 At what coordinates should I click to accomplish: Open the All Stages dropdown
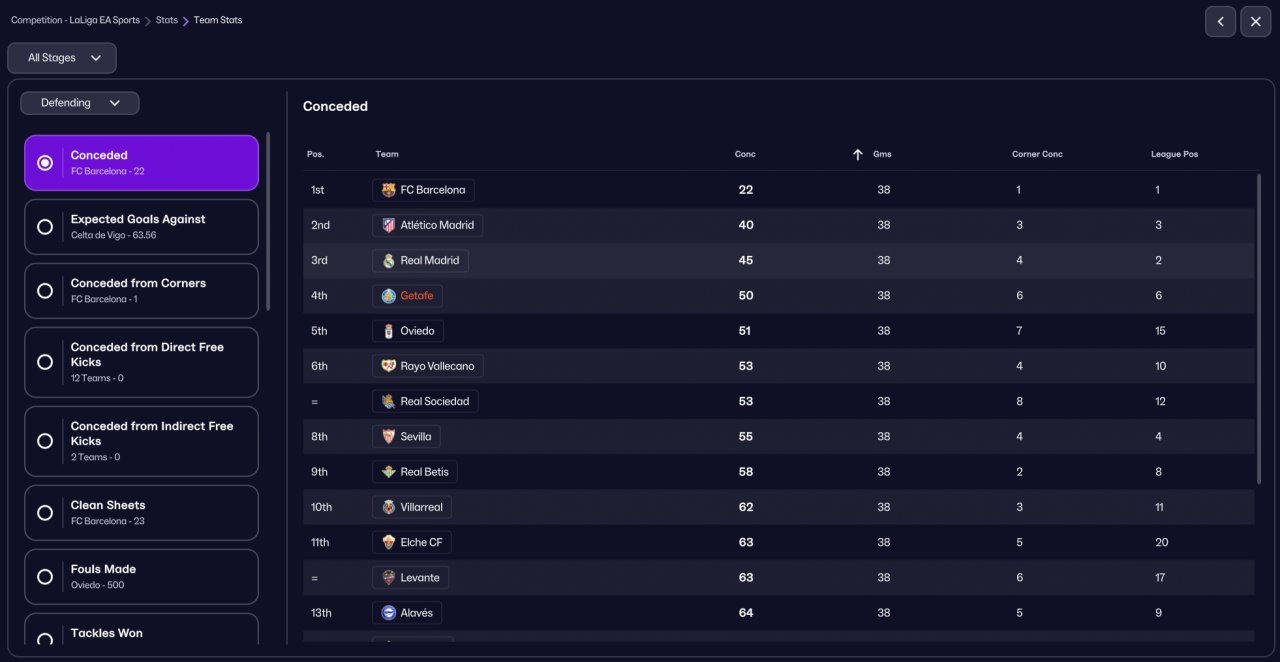(62, 58)
